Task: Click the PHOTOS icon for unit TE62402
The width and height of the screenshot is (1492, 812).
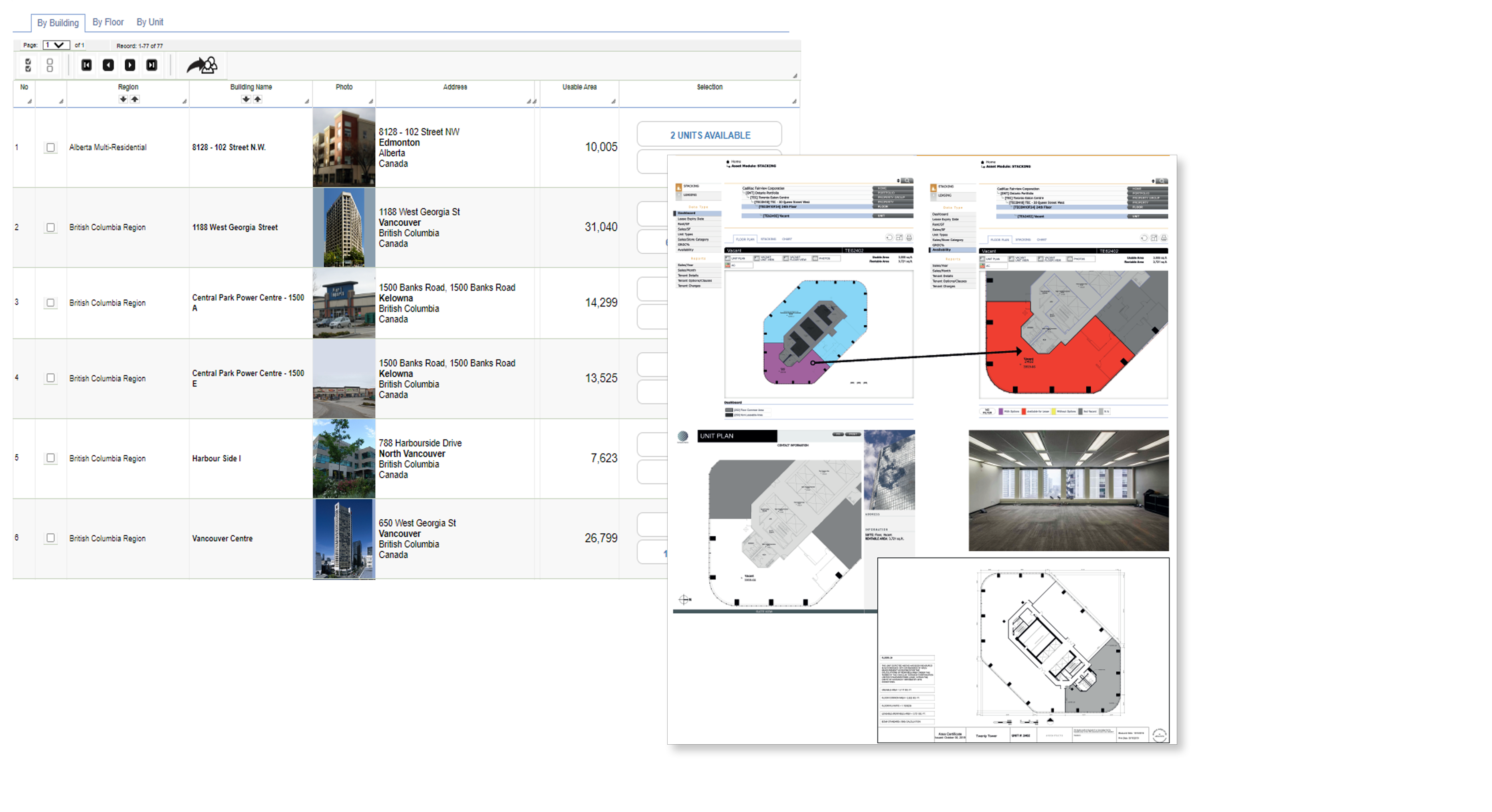Action: (816, 259)
